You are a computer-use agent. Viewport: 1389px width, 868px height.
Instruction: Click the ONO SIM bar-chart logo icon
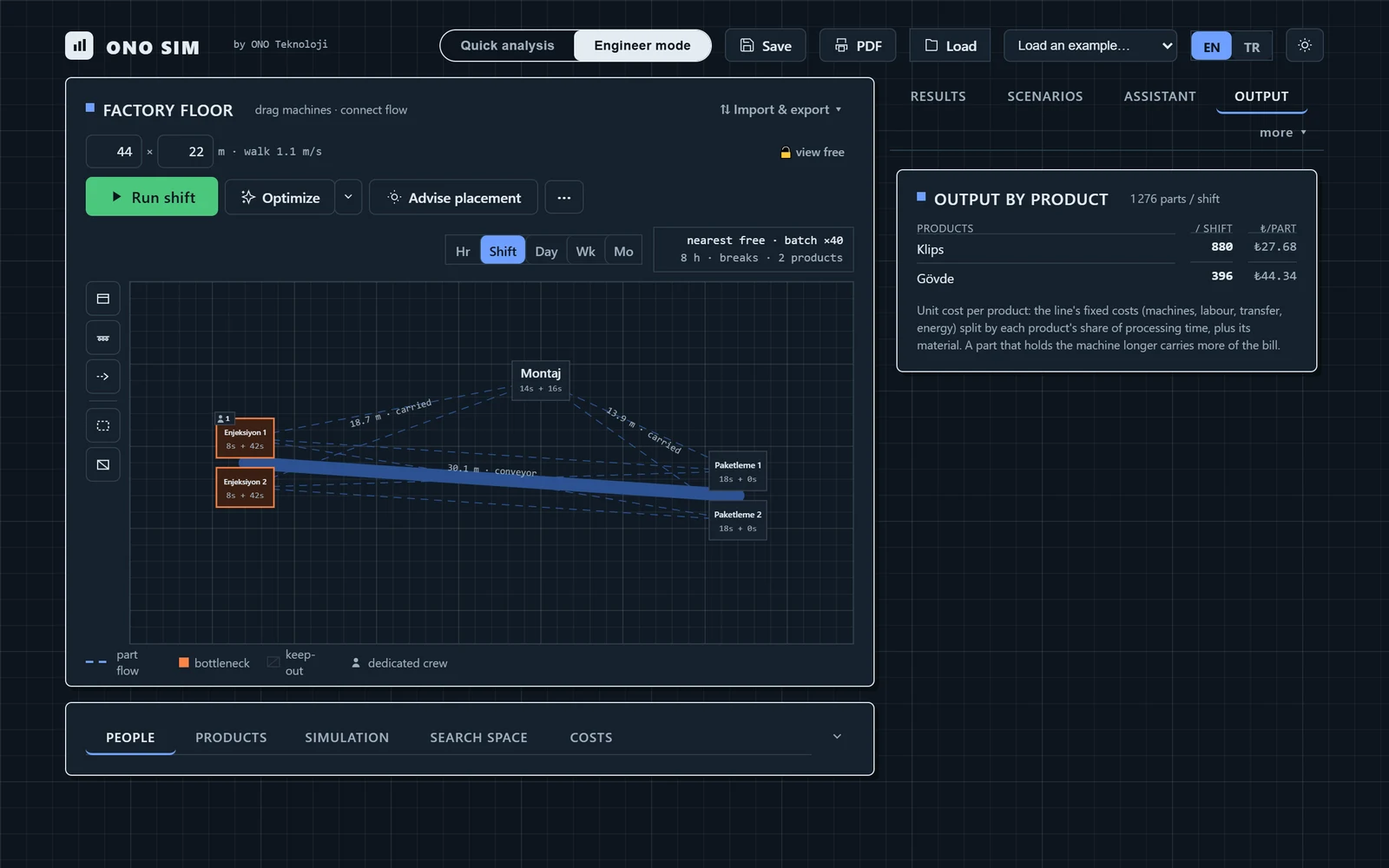click(x=79, y=45)
